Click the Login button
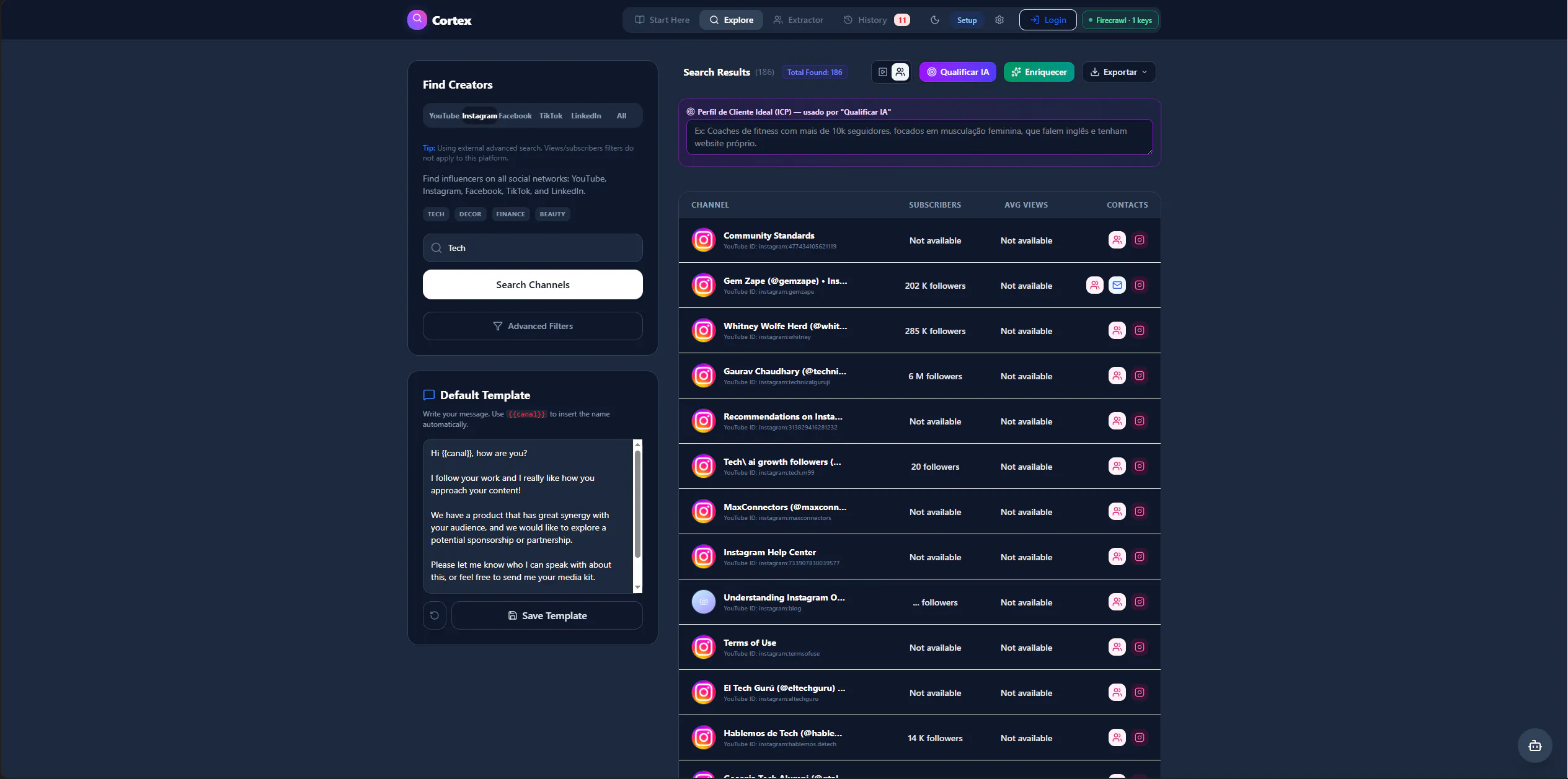This screenshot has height=779, width=1568. 1048,20
